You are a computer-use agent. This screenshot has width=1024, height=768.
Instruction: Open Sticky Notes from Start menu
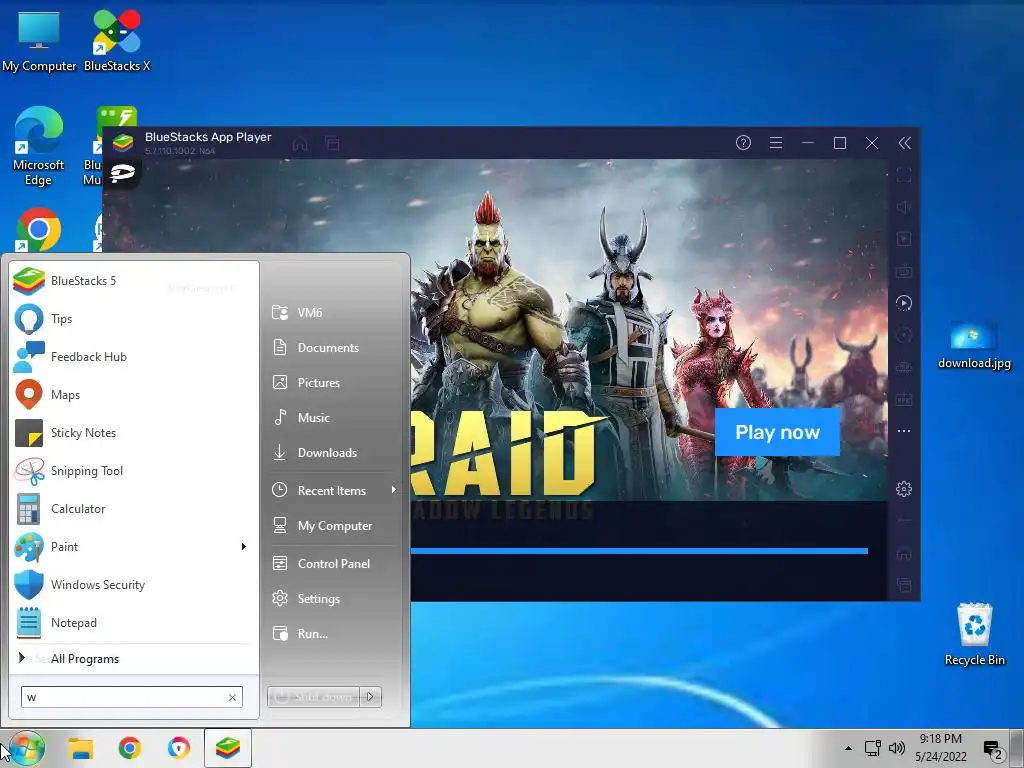pos(134,432)
